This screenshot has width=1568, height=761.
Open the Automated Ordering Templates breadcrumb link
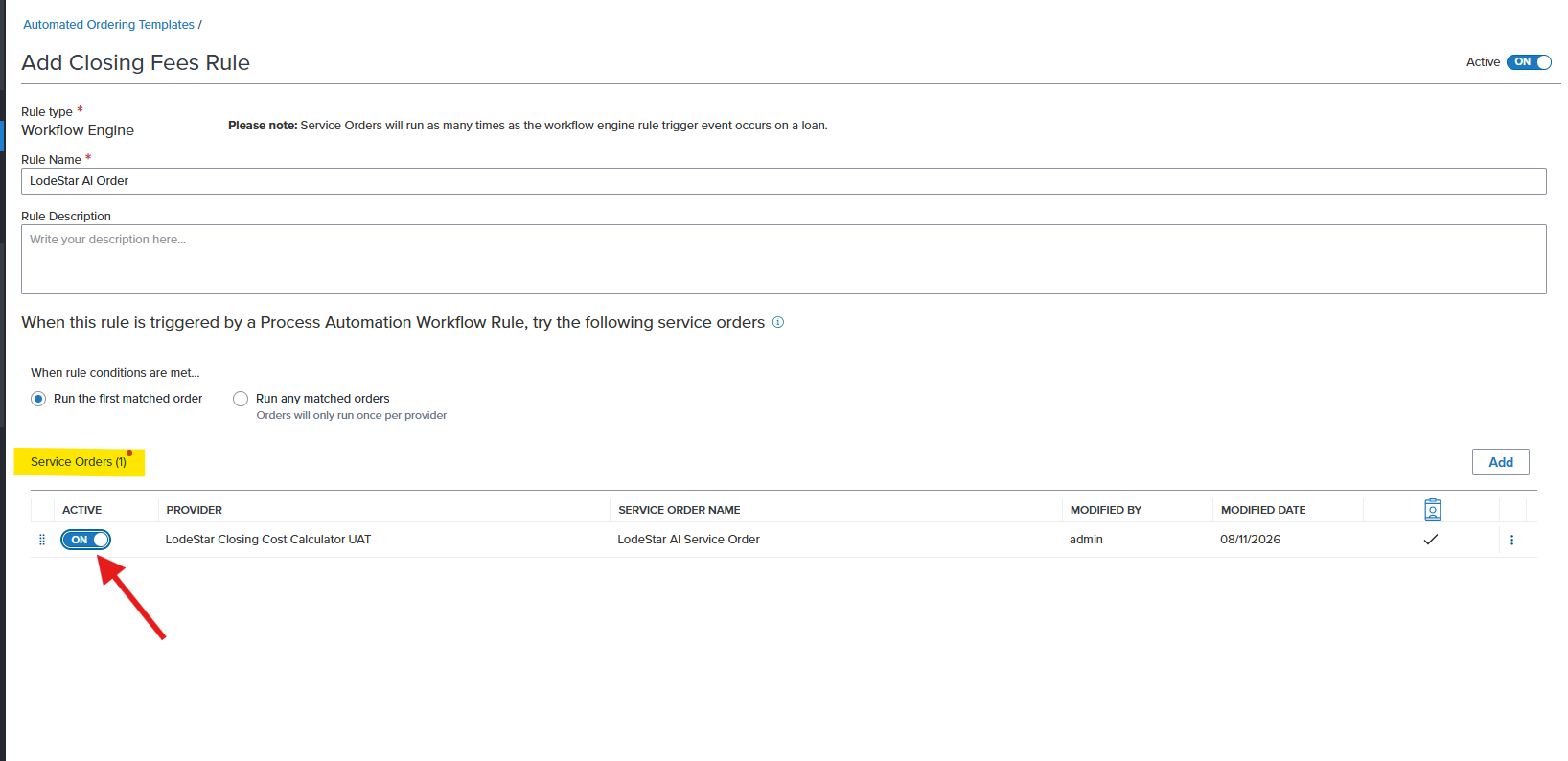point(108,25)
